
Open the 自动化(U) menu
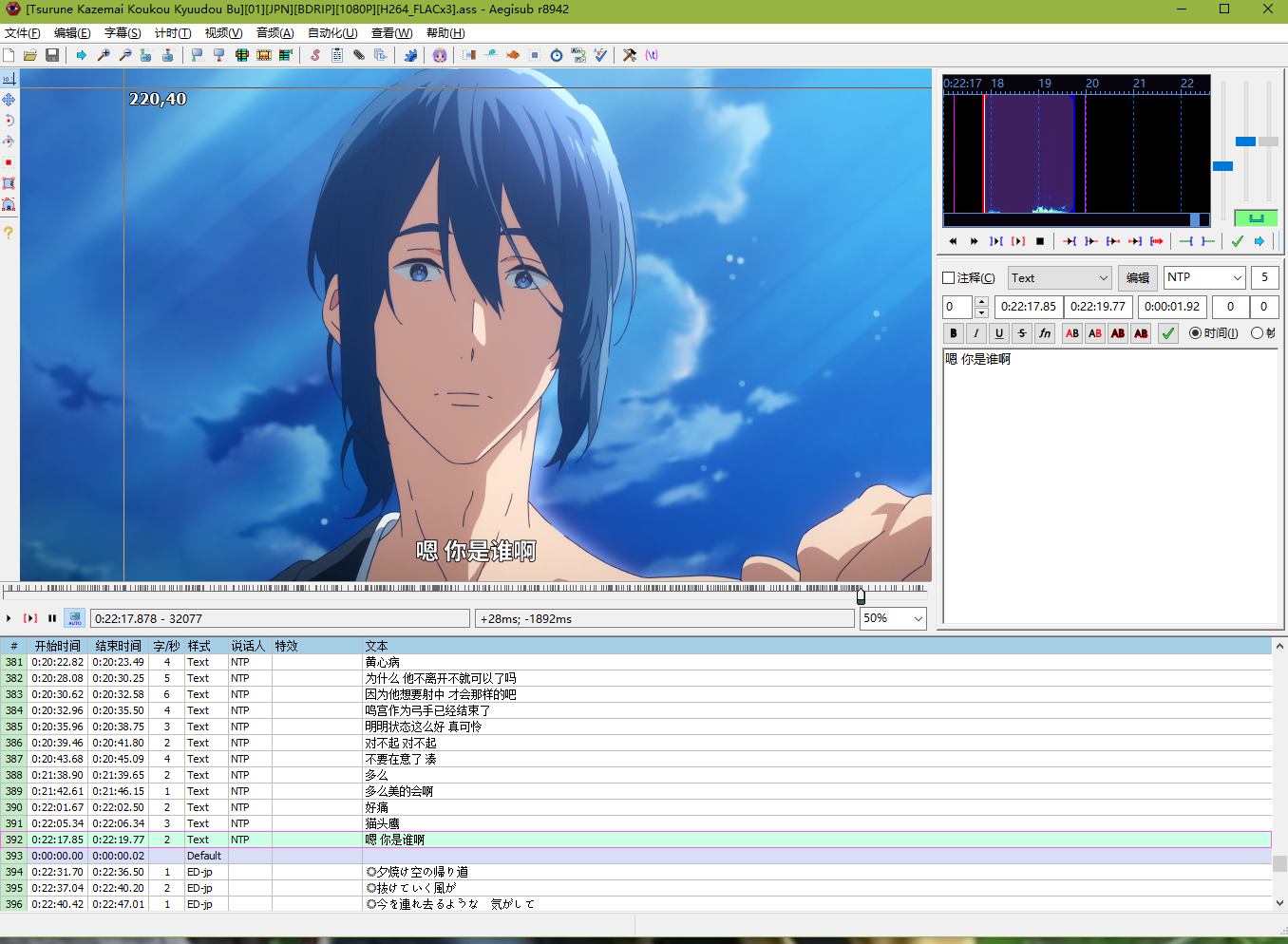[332, 33]
